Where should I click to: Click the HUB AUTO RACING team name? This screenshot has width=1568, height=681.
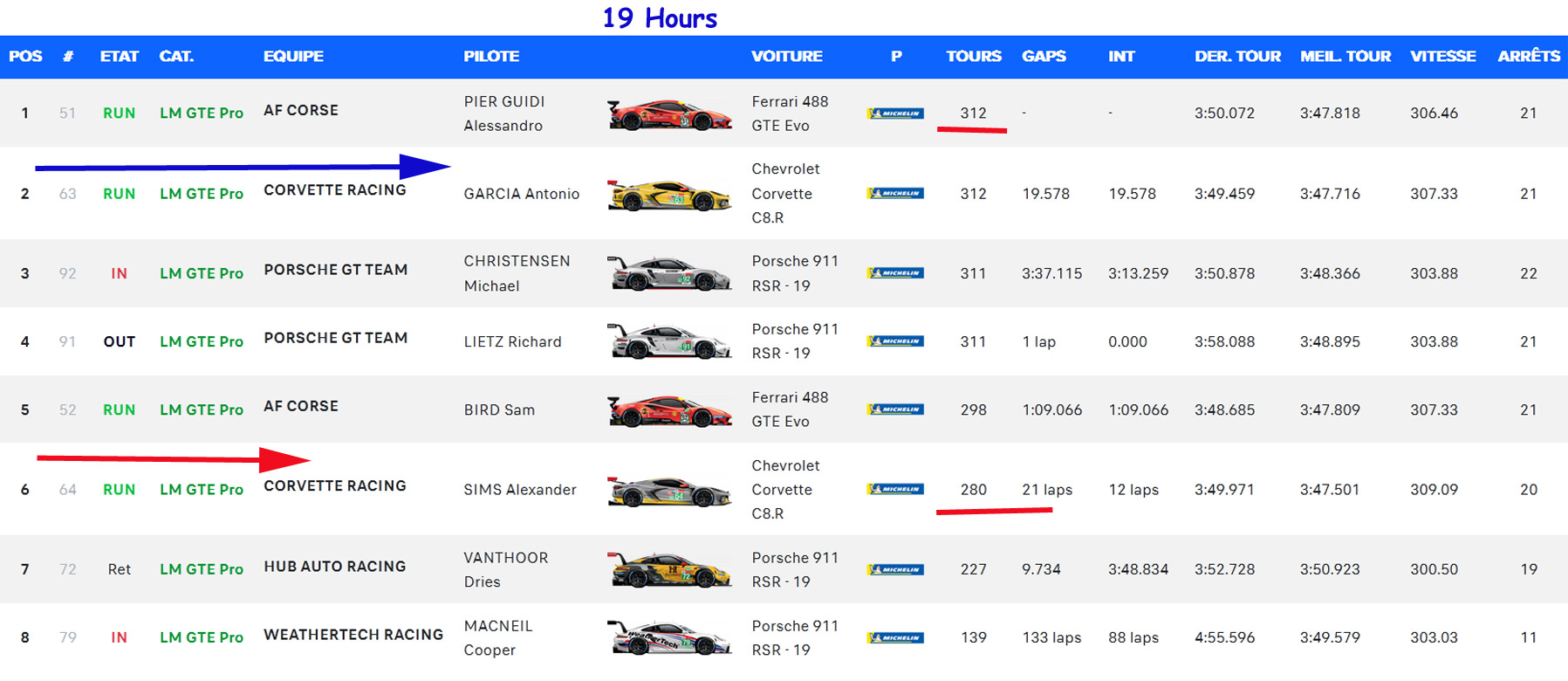[335, 567]
